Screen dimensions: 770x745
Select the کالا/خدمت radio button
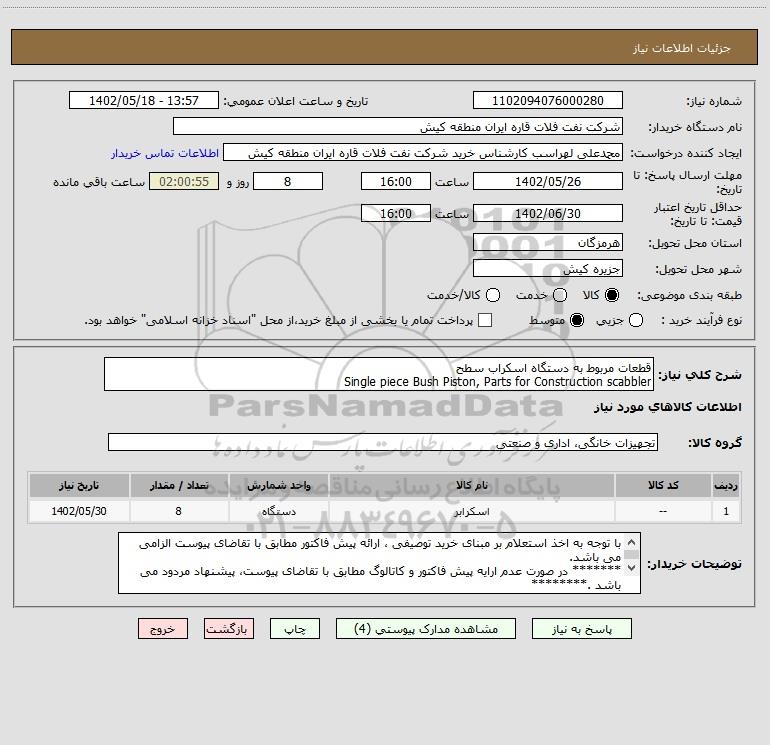tap(493, 295)
